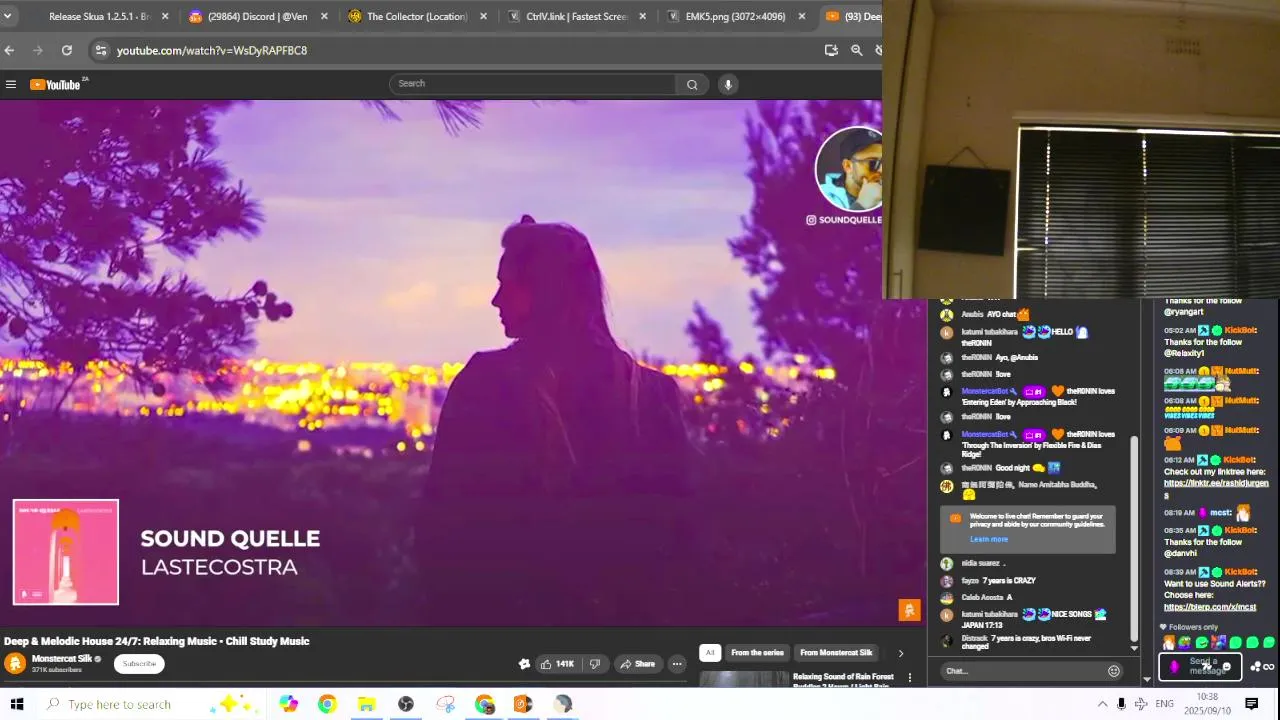This screenshot has height=720, width=1280.
Task: Open OBS Studio from the taskbar
Action: coord(406,704)
